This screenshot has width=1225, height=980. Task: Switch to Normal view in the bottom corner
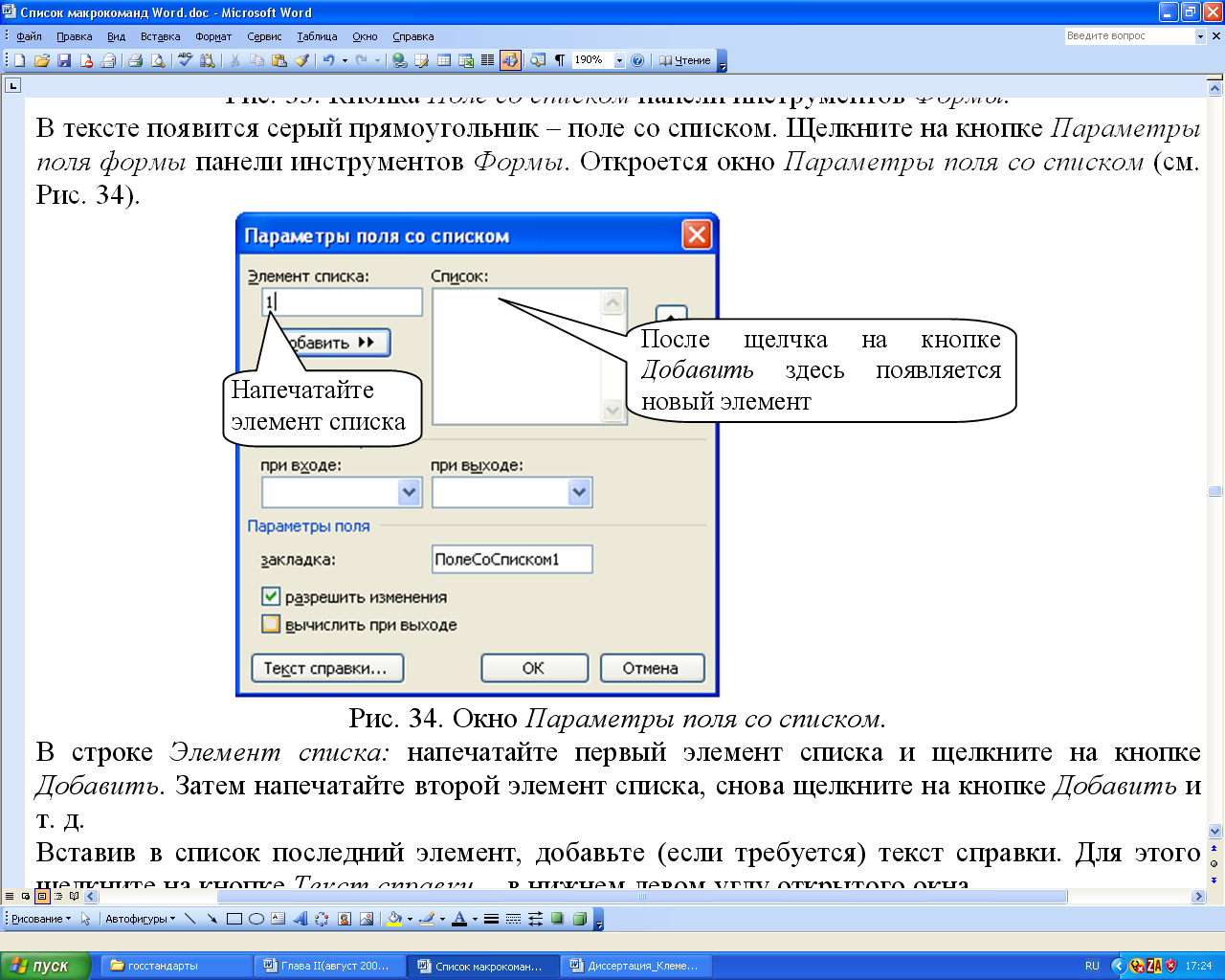[10, 897]
